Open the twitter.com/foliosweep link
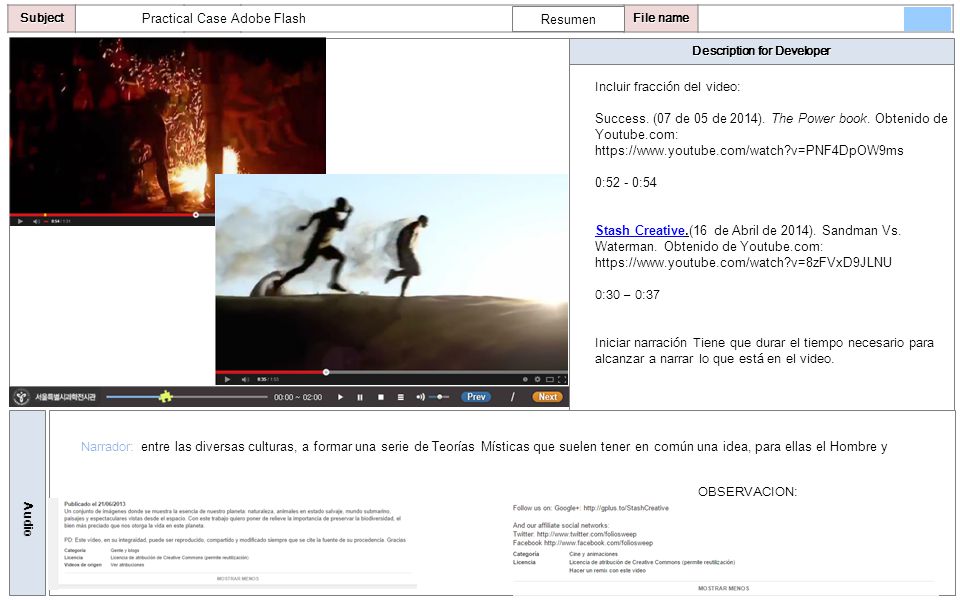This screenshot has width=960, height=600. tap(587, 534)
